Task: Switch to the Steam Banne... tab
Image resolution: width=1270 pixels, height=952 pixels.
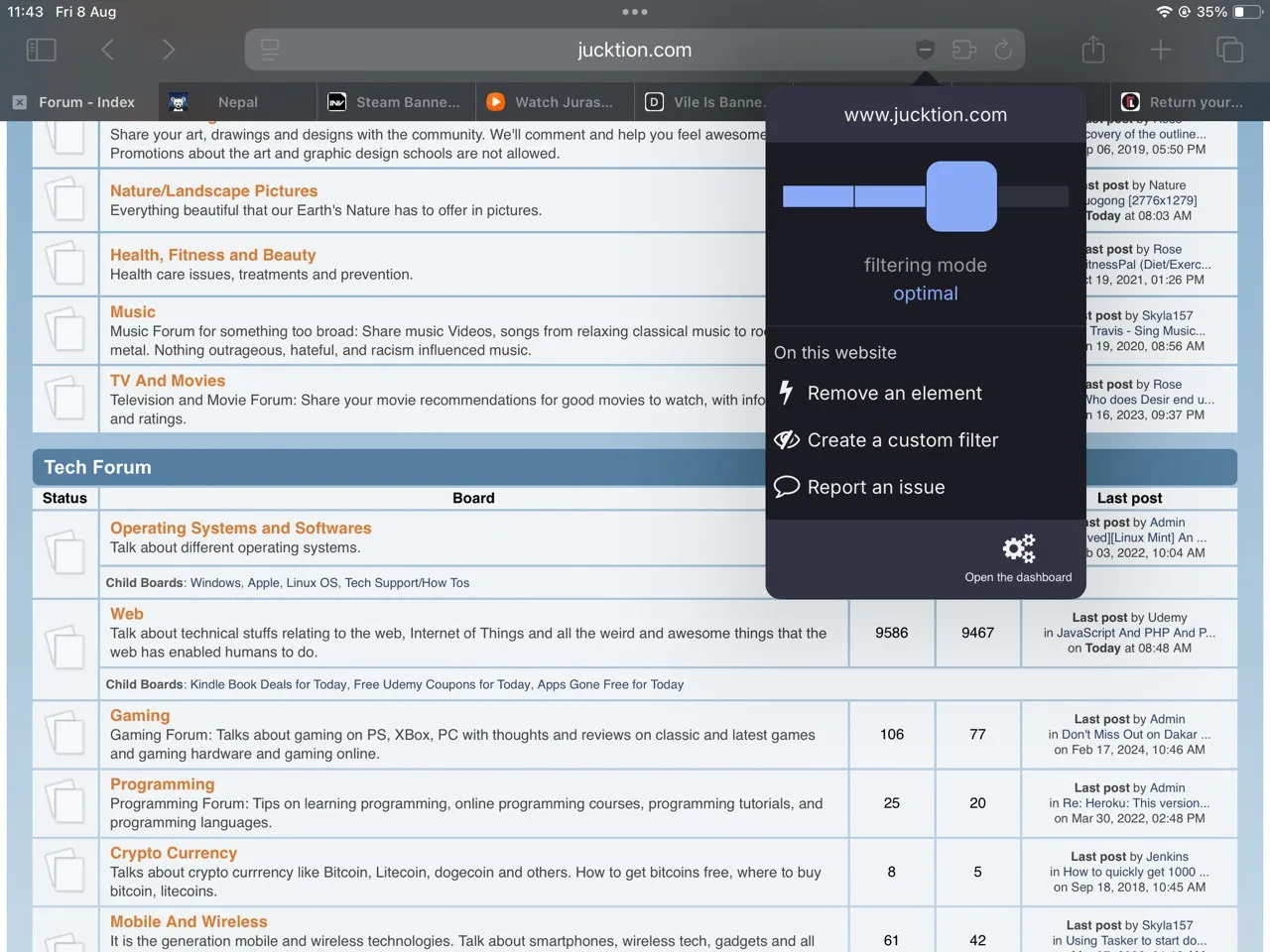Action: 397,102
